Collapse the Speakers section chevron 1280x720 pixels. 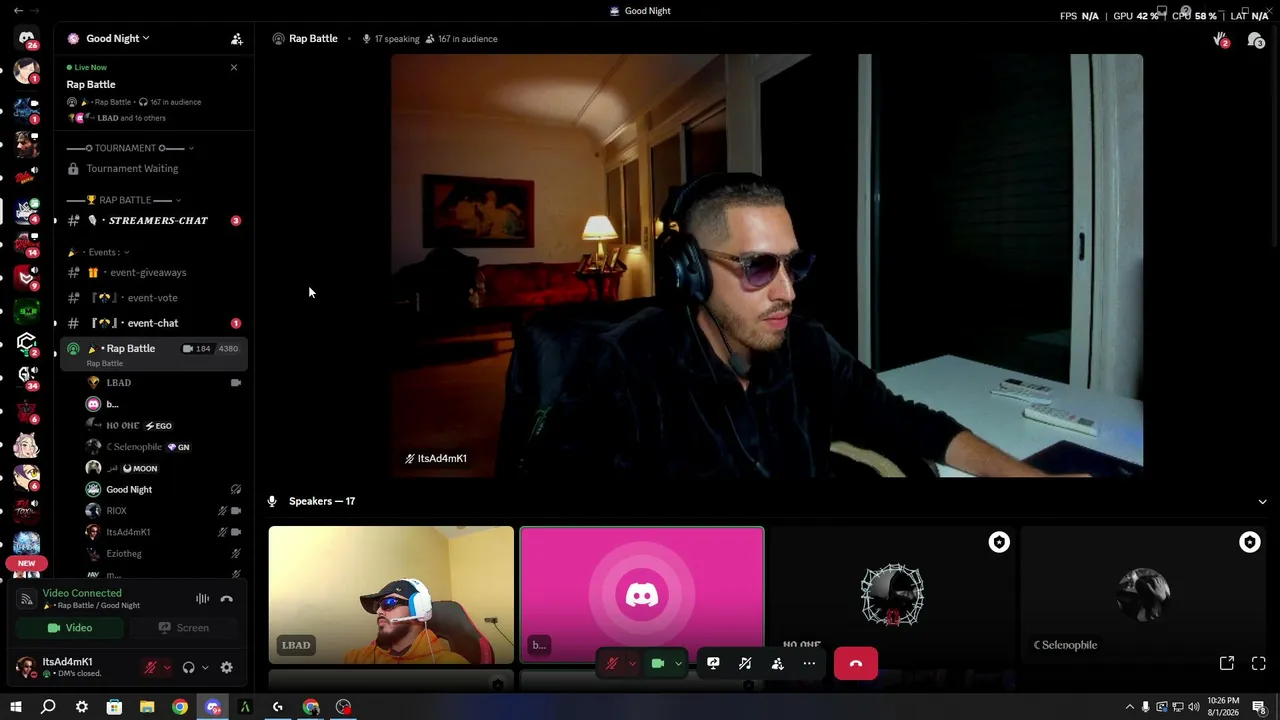(1262, 502)
